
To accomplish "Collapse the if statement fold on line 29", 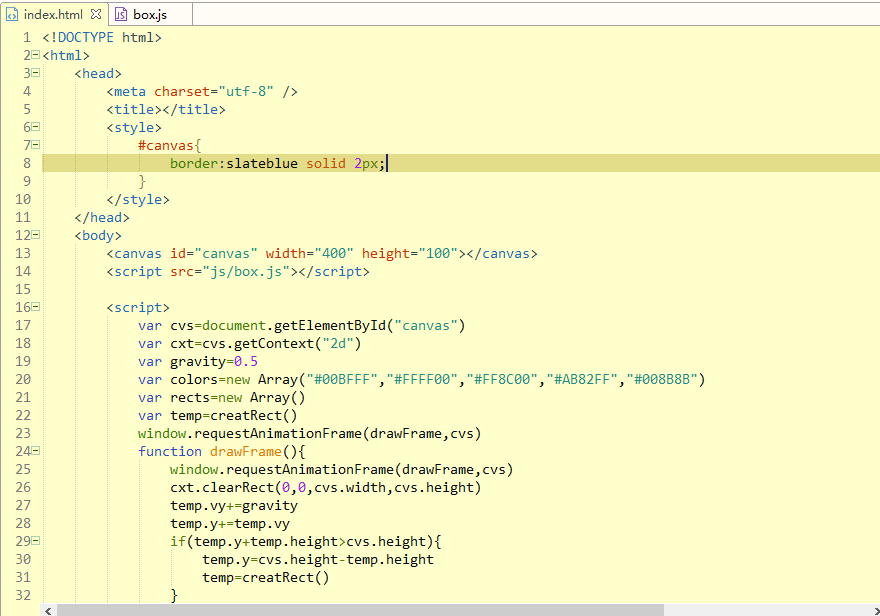I will coord(36,540).
